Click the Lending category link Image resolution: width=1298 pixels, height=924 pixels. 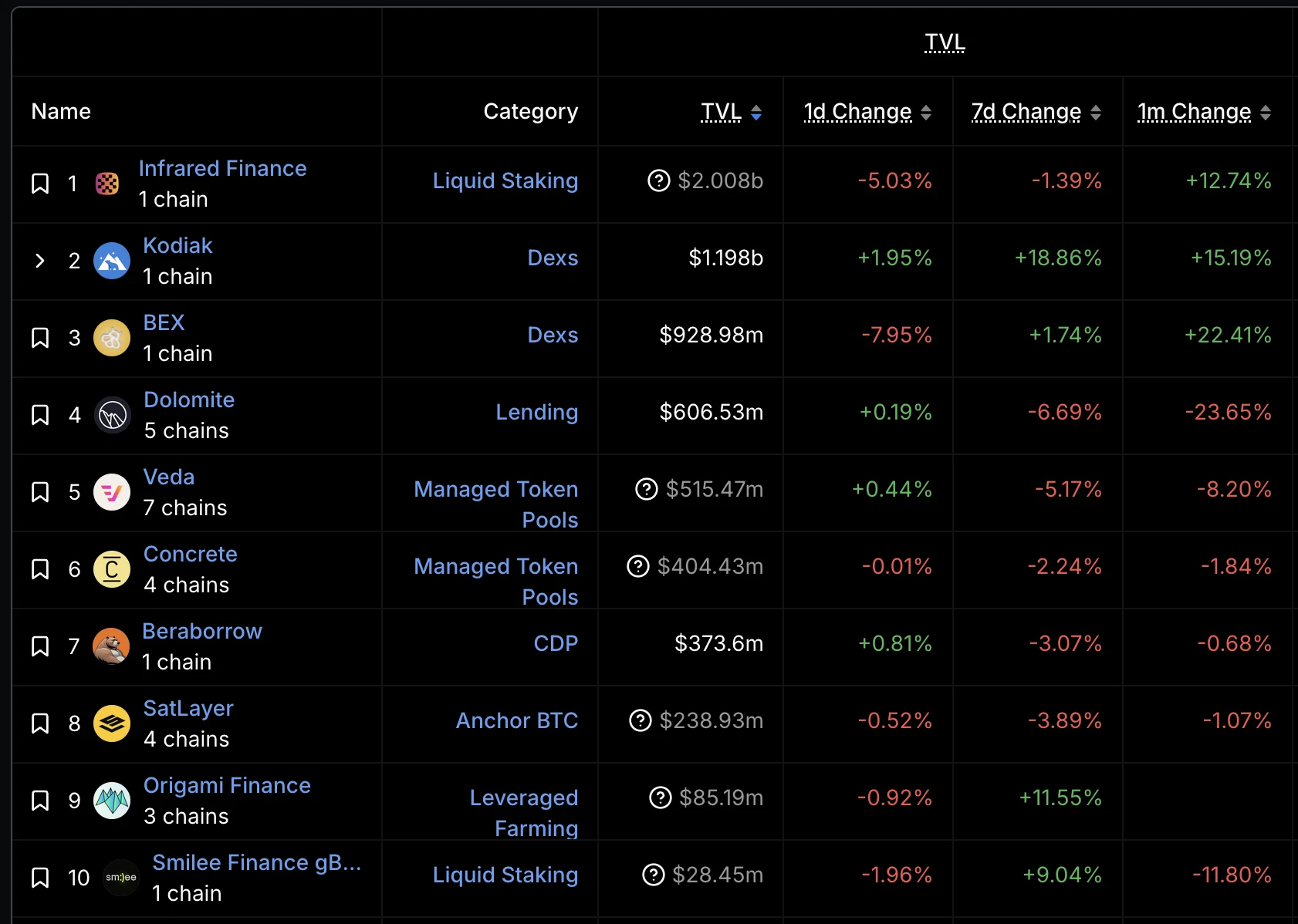click(x=536, y=412)
